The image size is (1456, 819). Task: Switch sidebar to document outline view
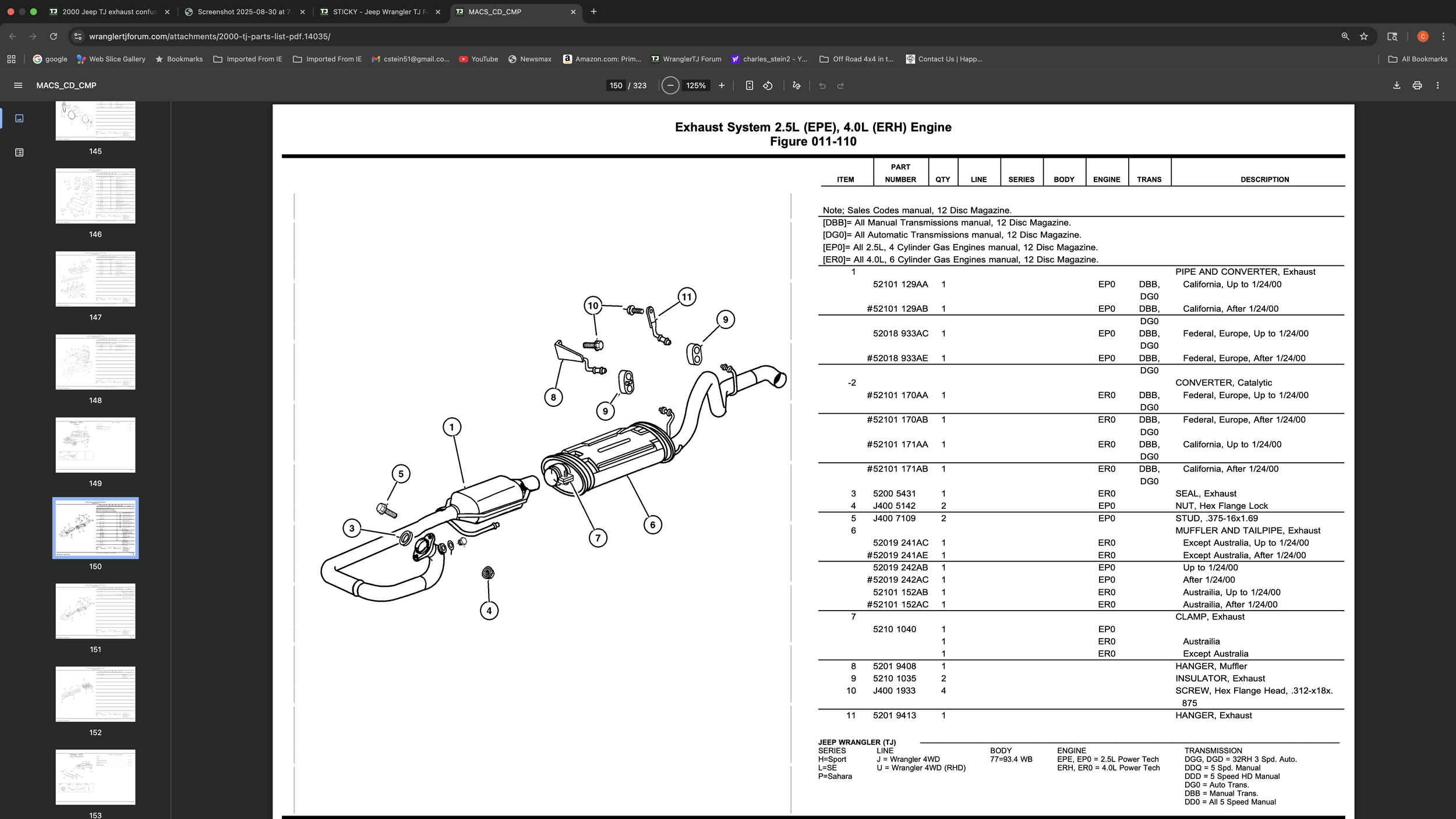point(19,153)
